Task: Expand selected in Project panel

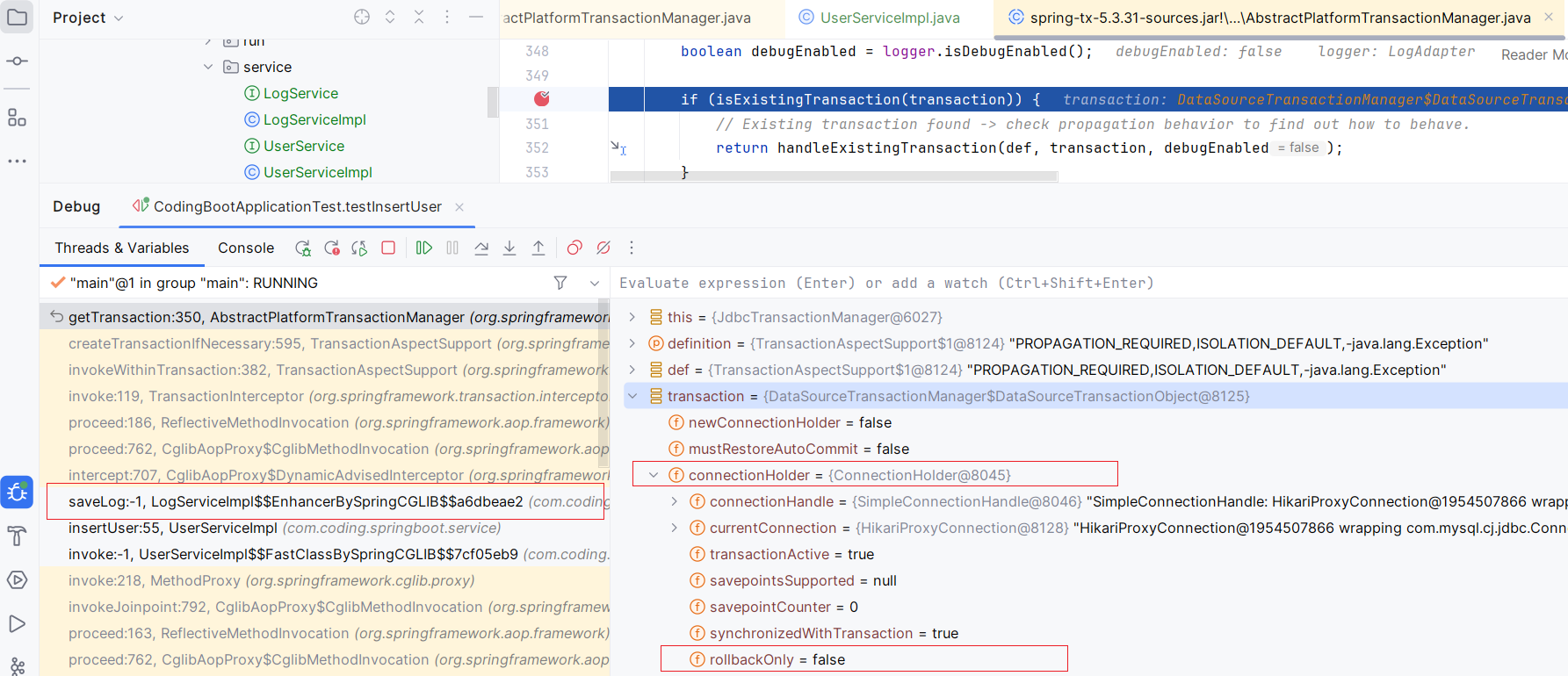Action: (390, 17)
